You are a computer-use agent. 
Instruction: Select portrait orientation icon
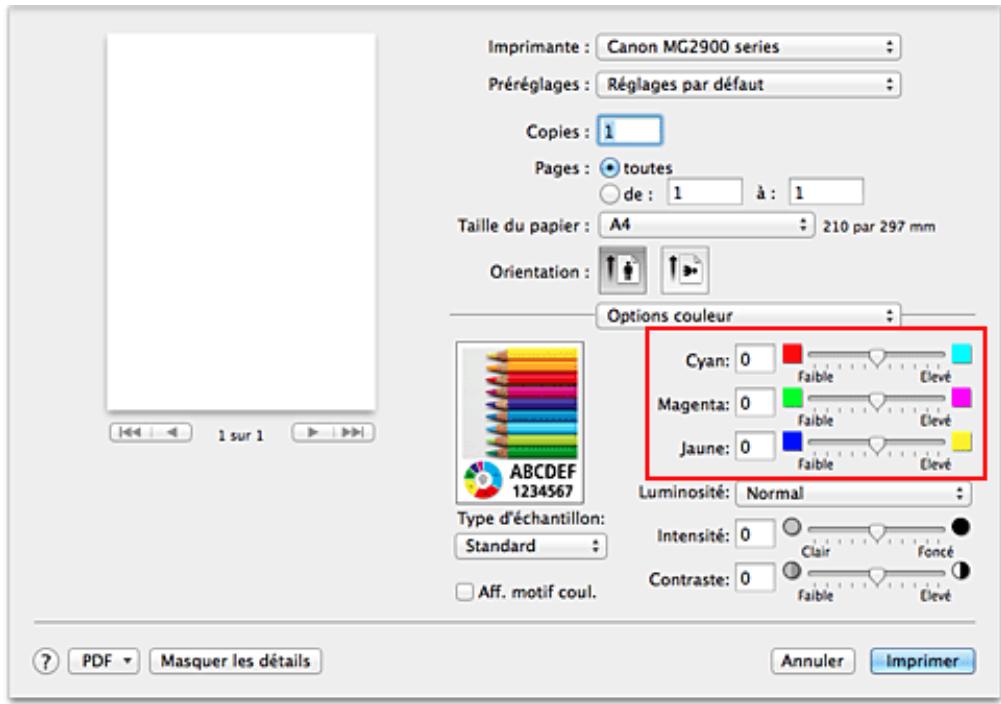pos(622,271)
